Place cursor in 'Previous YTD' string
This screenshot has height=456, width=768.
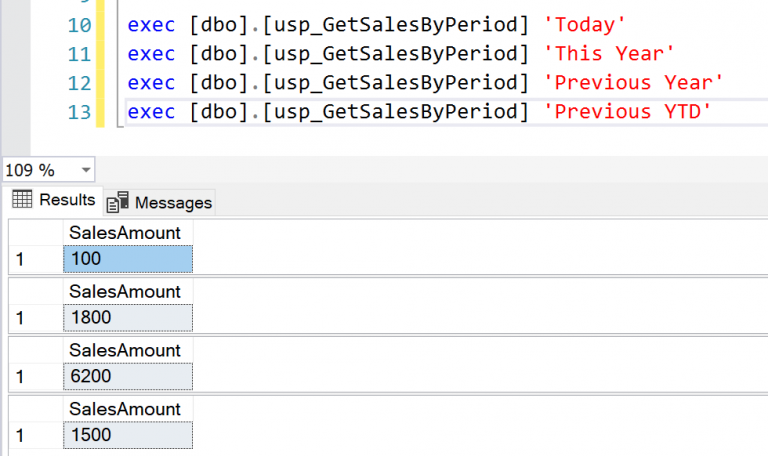pos(626,111)
